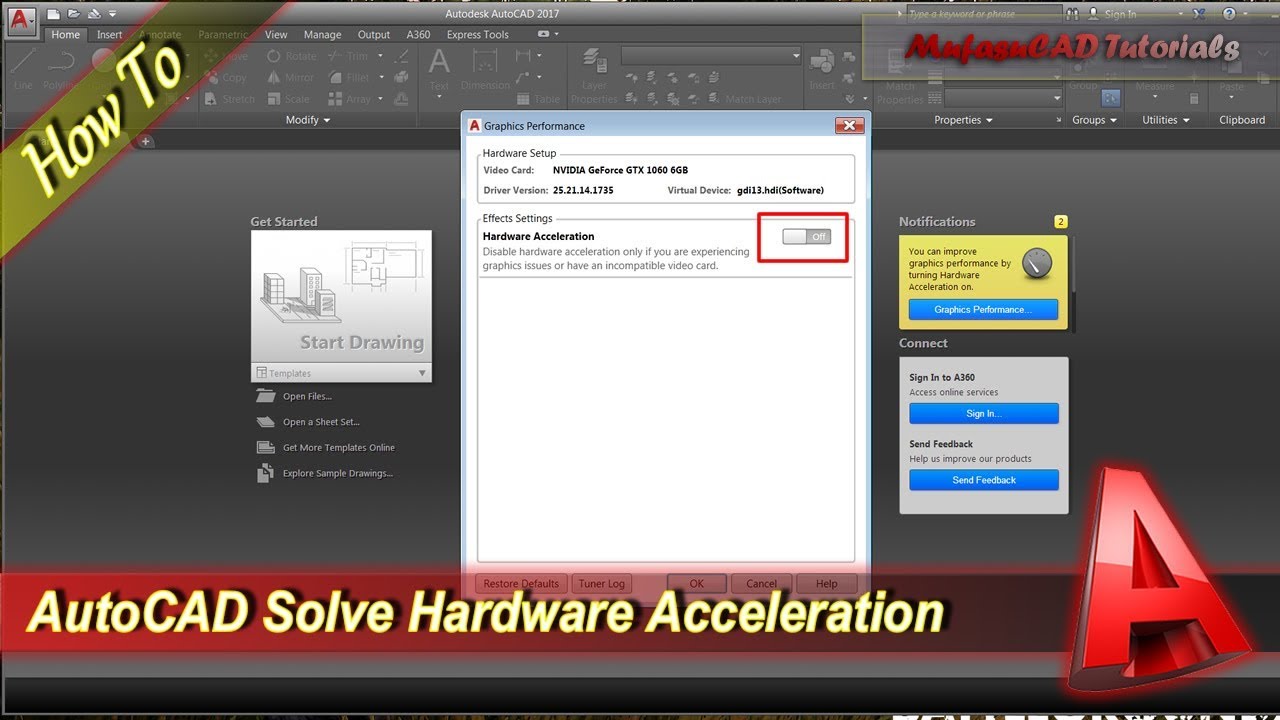Click the Start Drawing thumbnail
1280x720 pixels.
pyautogui.click(x=341, y=297)
